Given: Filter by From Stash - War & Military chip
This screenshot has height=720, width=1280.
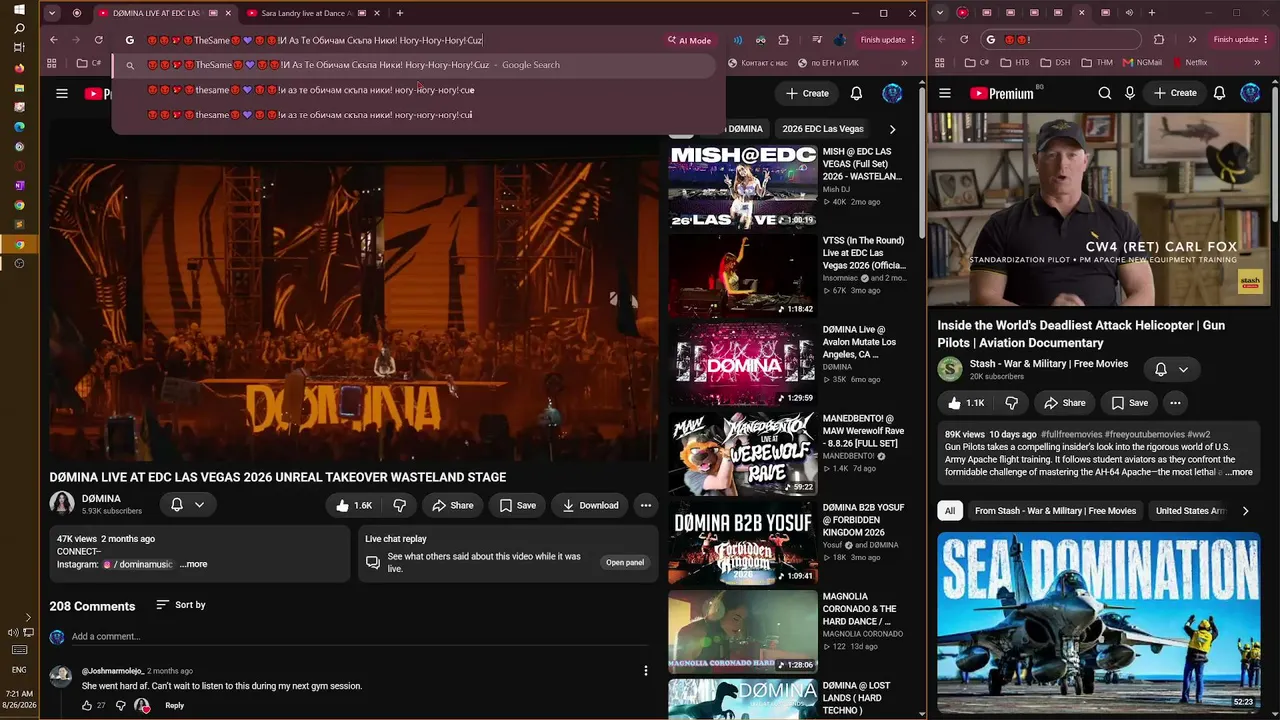Looking at the screenshot, I should point(1055,511).
